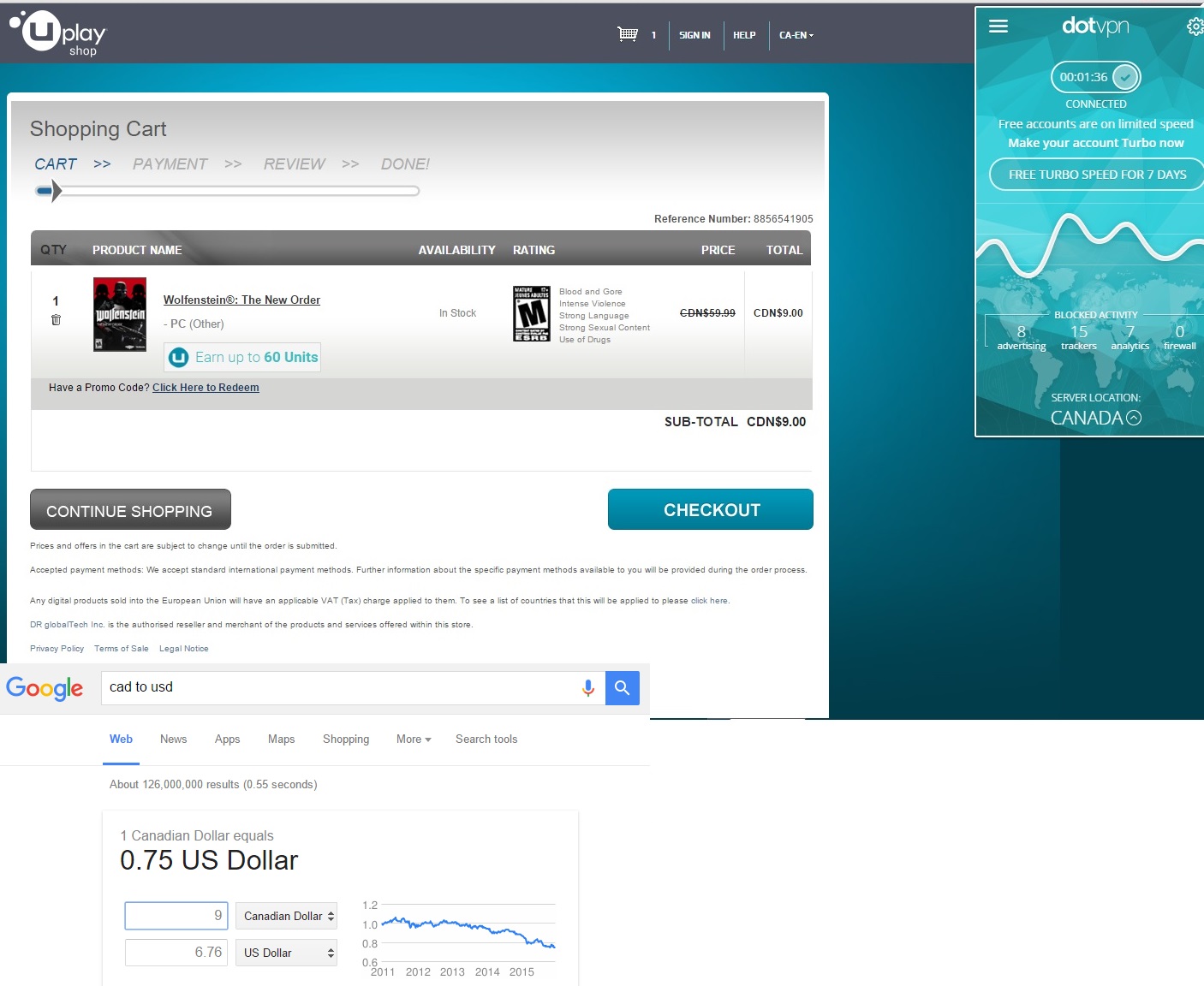Open the CA-EN region dropdown

click(x=796, y=35)
